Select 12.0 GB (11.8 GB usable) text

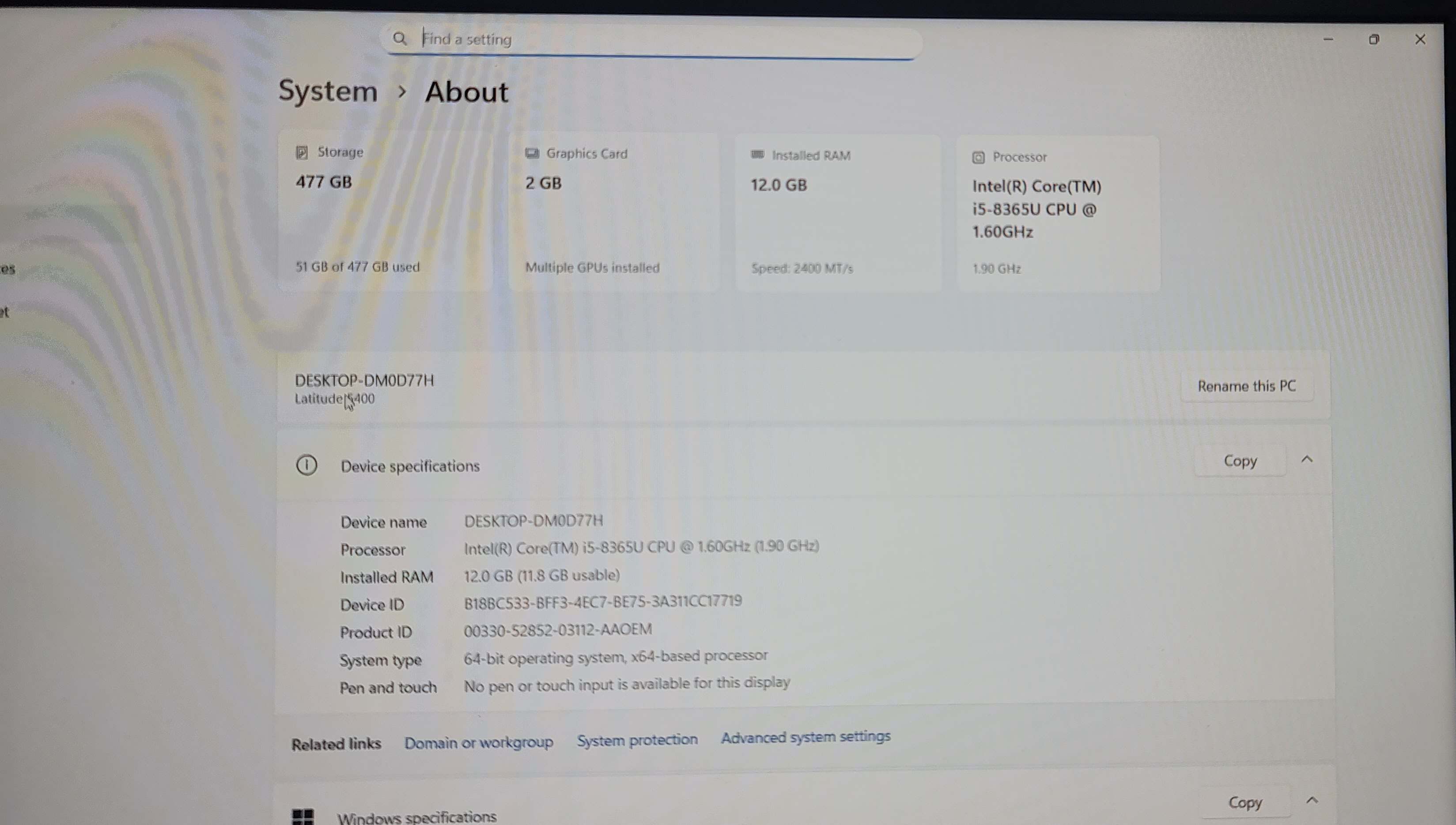[541, 575]
